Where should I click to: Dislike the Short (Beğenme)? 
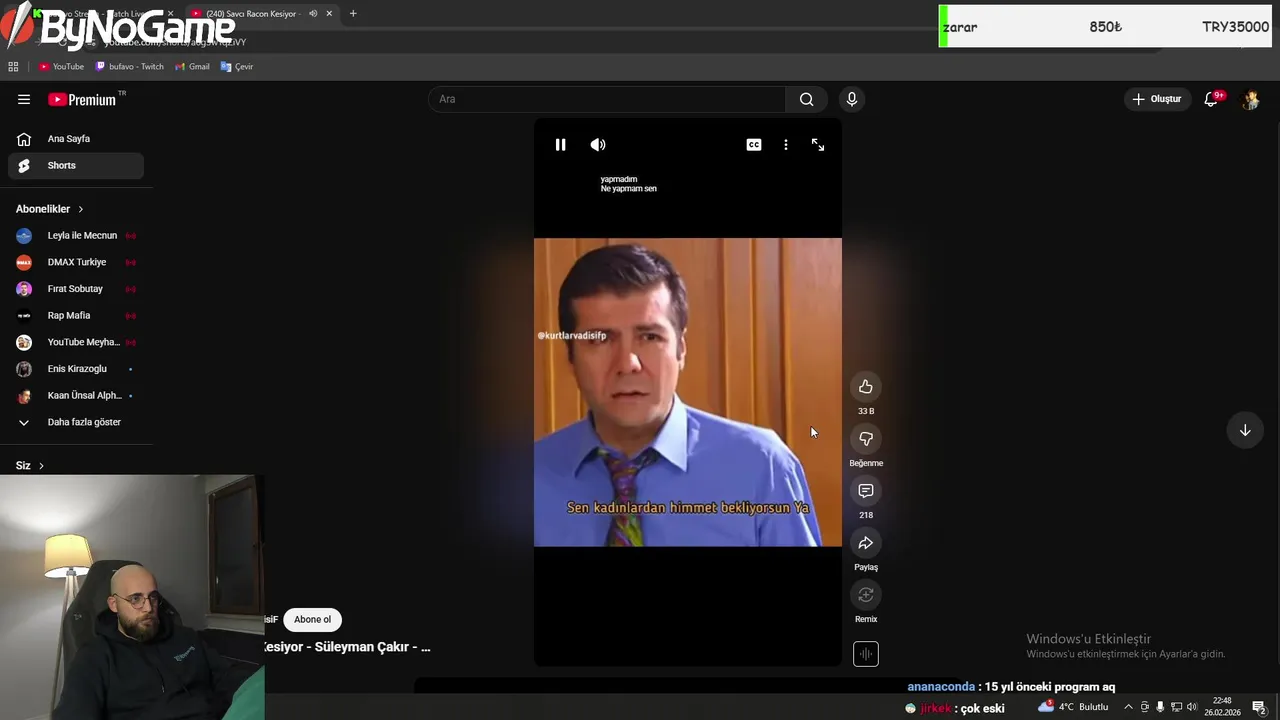[866, 439]
